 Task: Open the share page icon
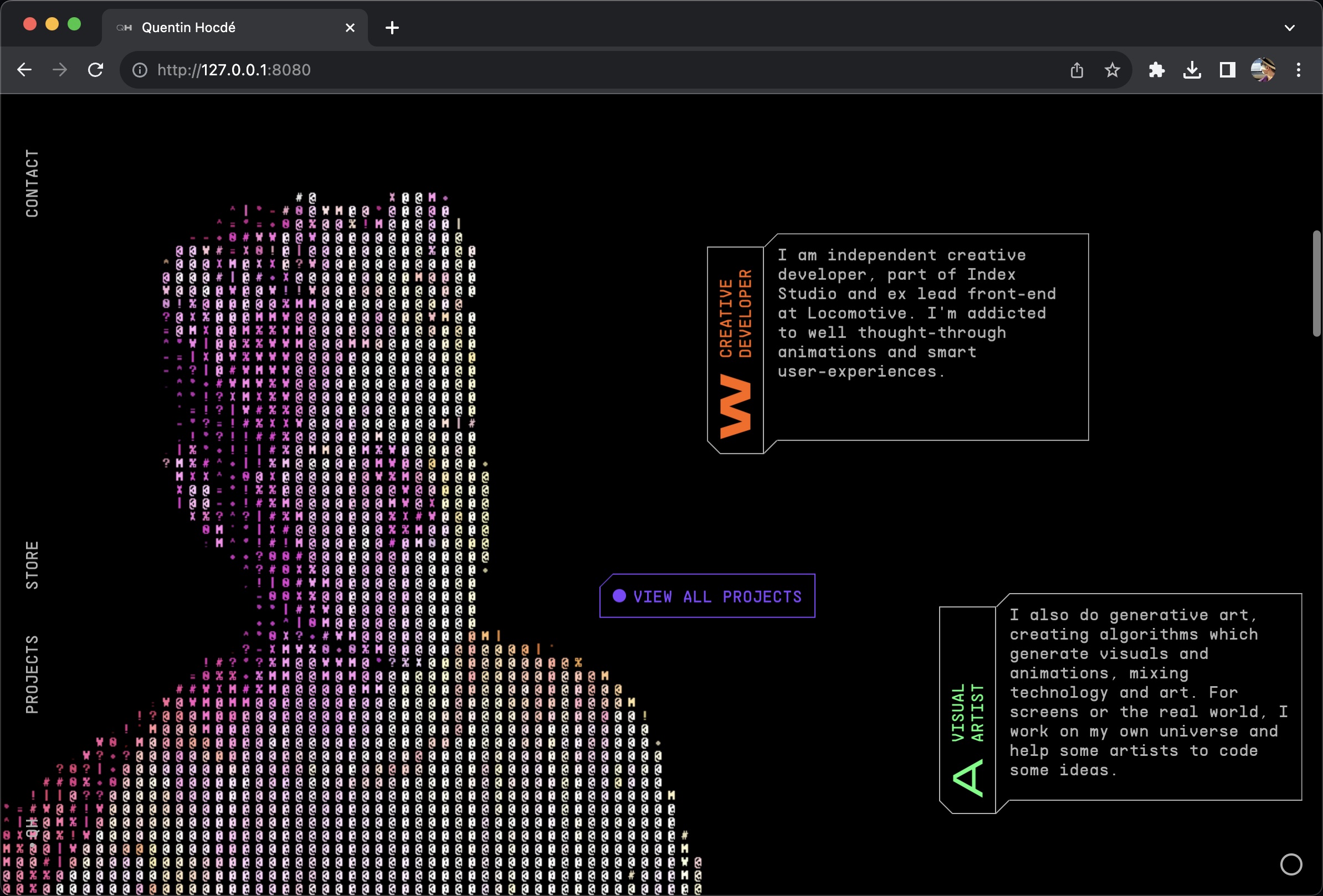(x=1076, y=70)
